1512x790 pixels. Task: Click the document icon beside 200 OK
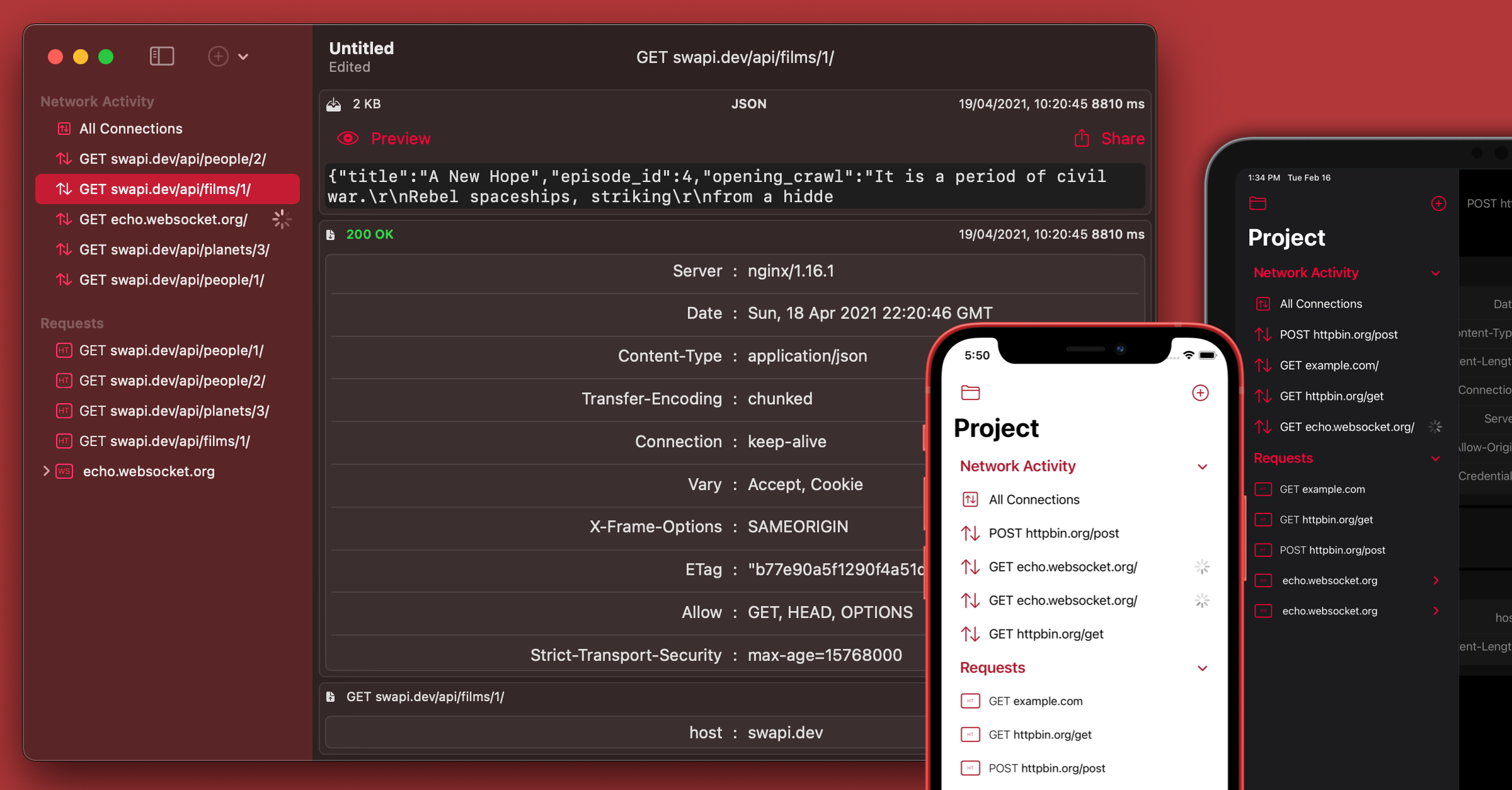click(331, 235)
